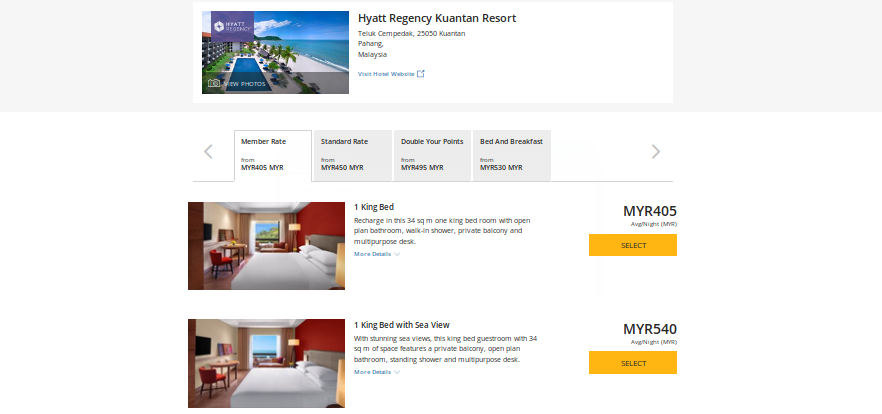Click the camera icon on hotel photo
882x414 pixels.
[214, 83]
